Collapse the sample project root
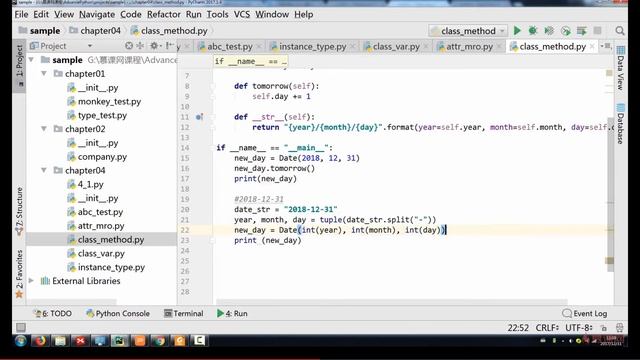 pyautogui.click(x=31, y=60)
